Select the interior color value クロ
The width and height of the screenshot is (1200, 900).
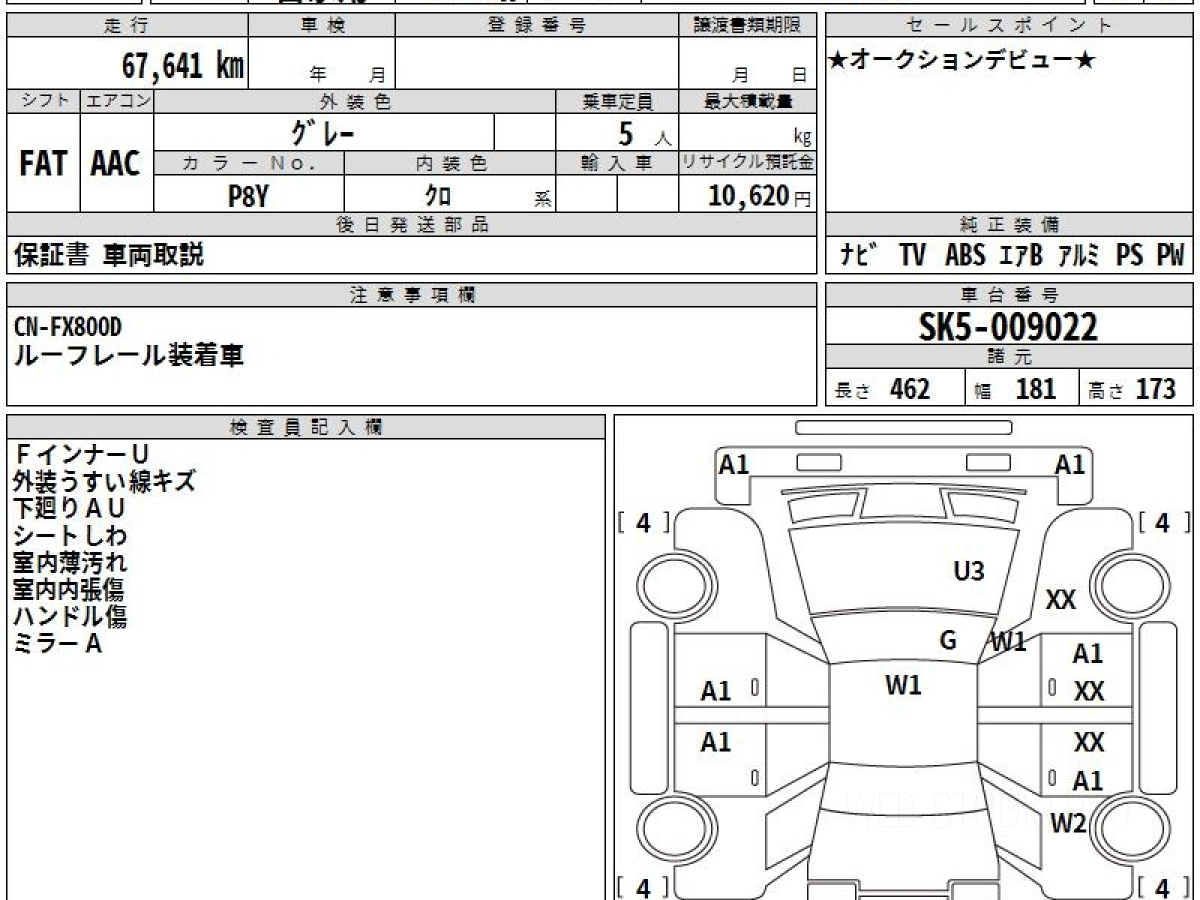[x=438, y=196]
